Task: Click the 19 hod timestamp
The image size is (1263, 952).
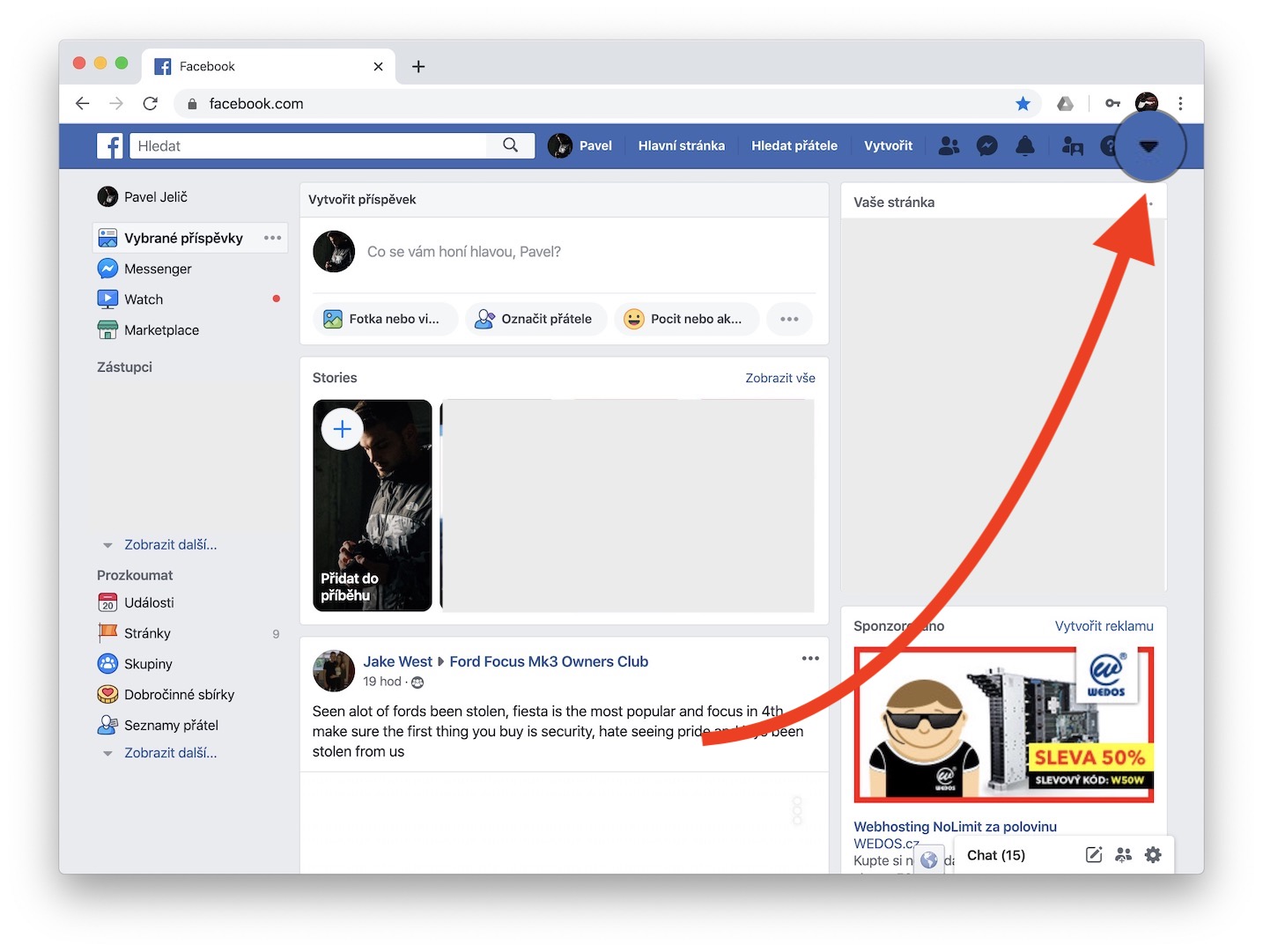Action: tap(382, 682)
